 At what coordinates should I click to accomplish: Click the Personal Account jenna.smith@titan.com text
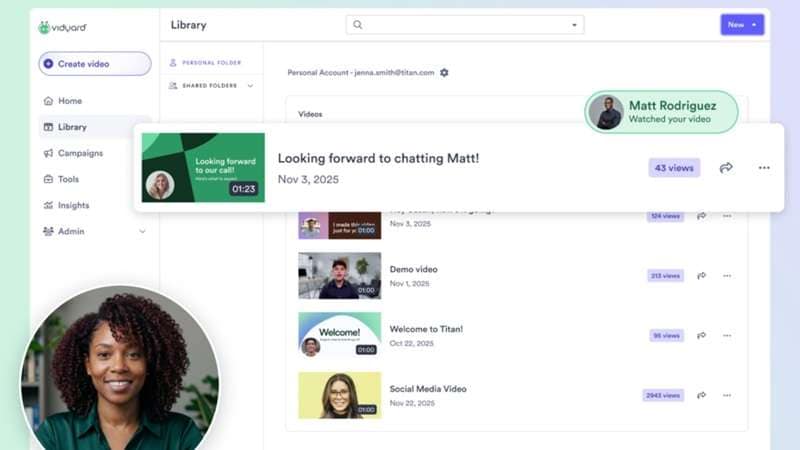(361, 73)
